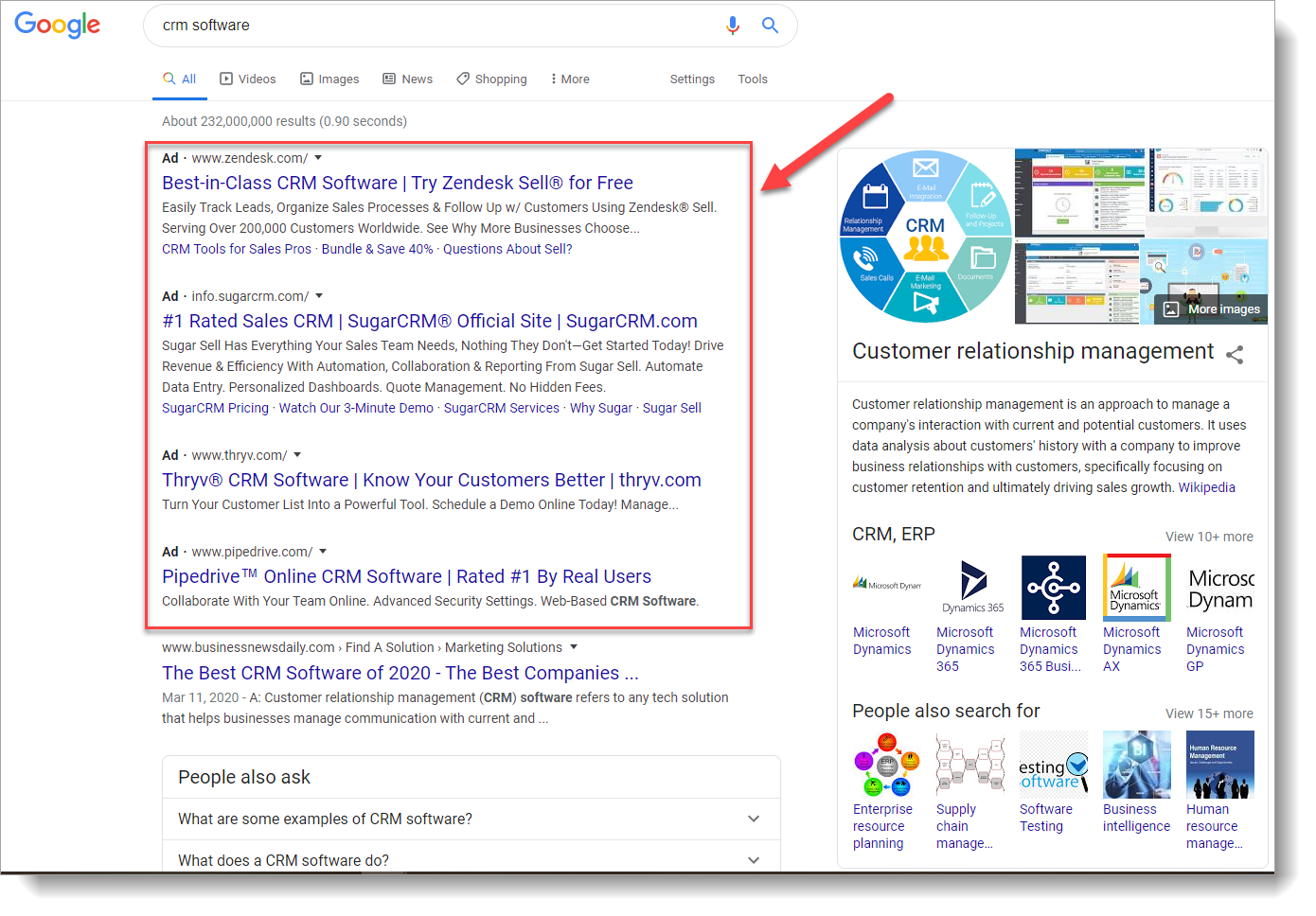This screenshot has width=1316, height=916.
Task: Open the Software Testing image
Action: tap(1054, 765)
